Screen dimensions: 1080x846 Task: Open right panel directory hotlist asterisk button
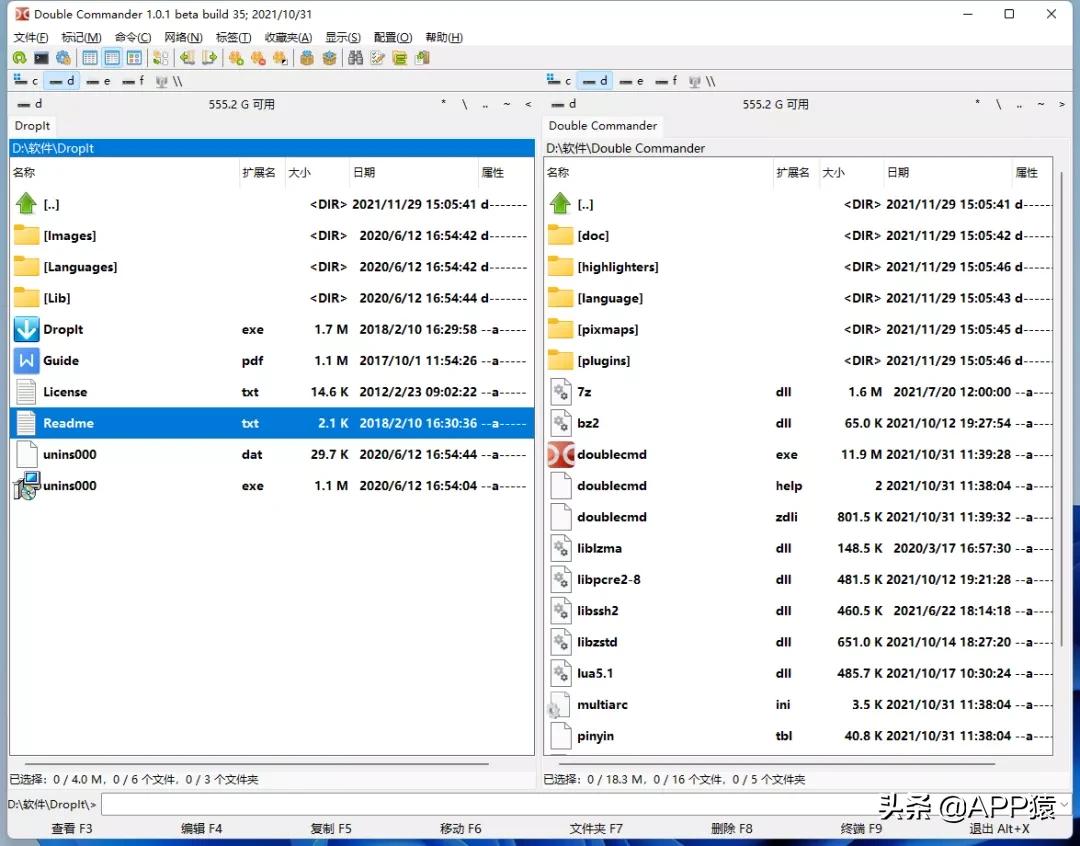[978, 104]
